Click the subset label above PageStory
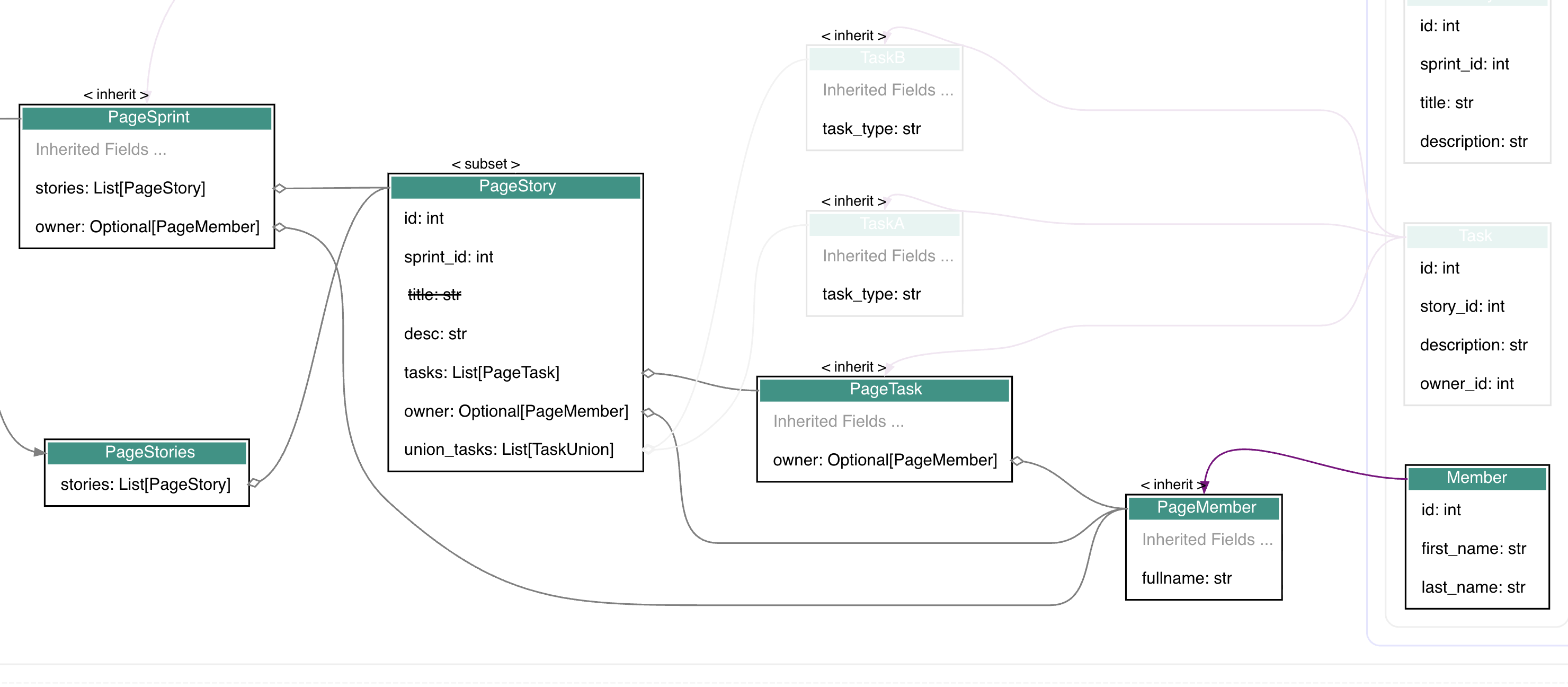Image resolution: width=1568 pixels, height=687 pixels. coord(485,164)
